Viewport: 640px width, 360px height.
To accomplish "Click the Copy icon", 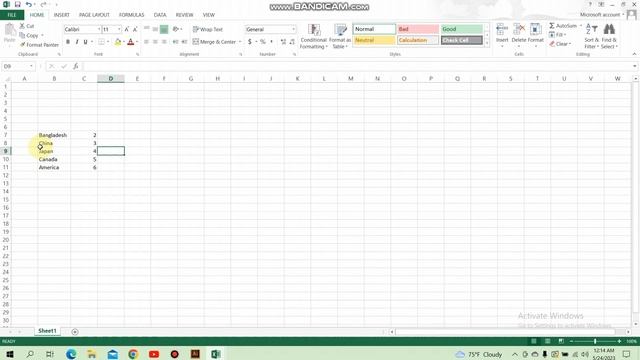I will [22, 36].
